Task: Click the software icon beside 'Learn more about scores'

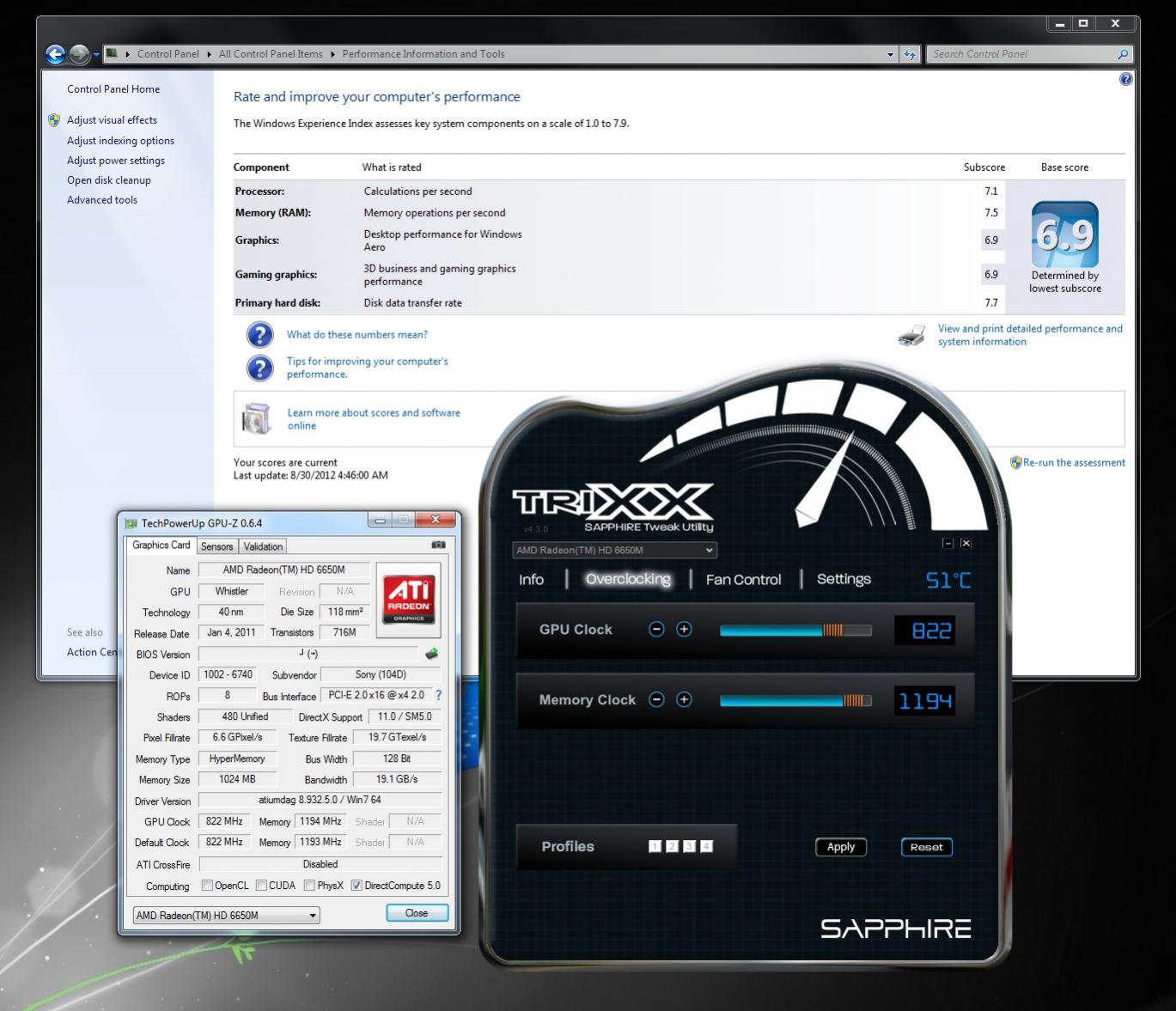Action: 257,418
